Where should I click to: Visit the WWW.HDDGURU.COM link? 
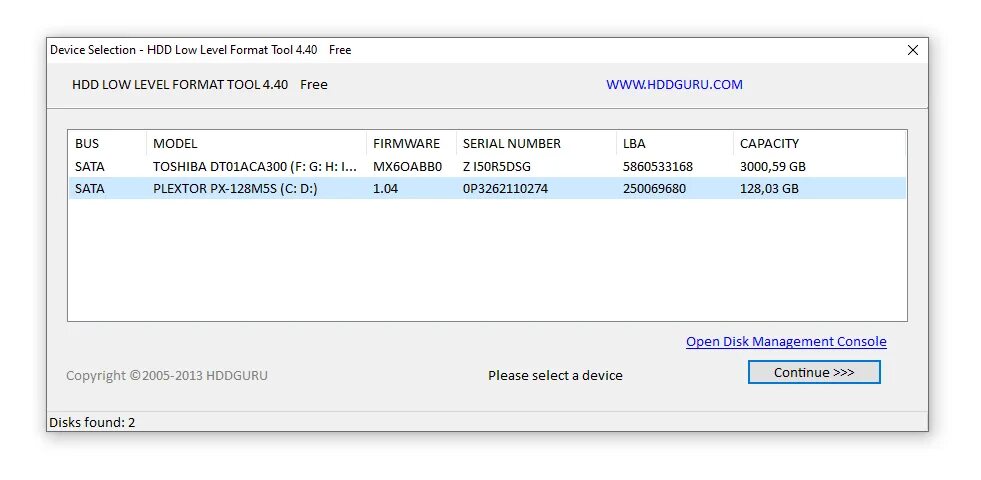click(x=674, y=84)
